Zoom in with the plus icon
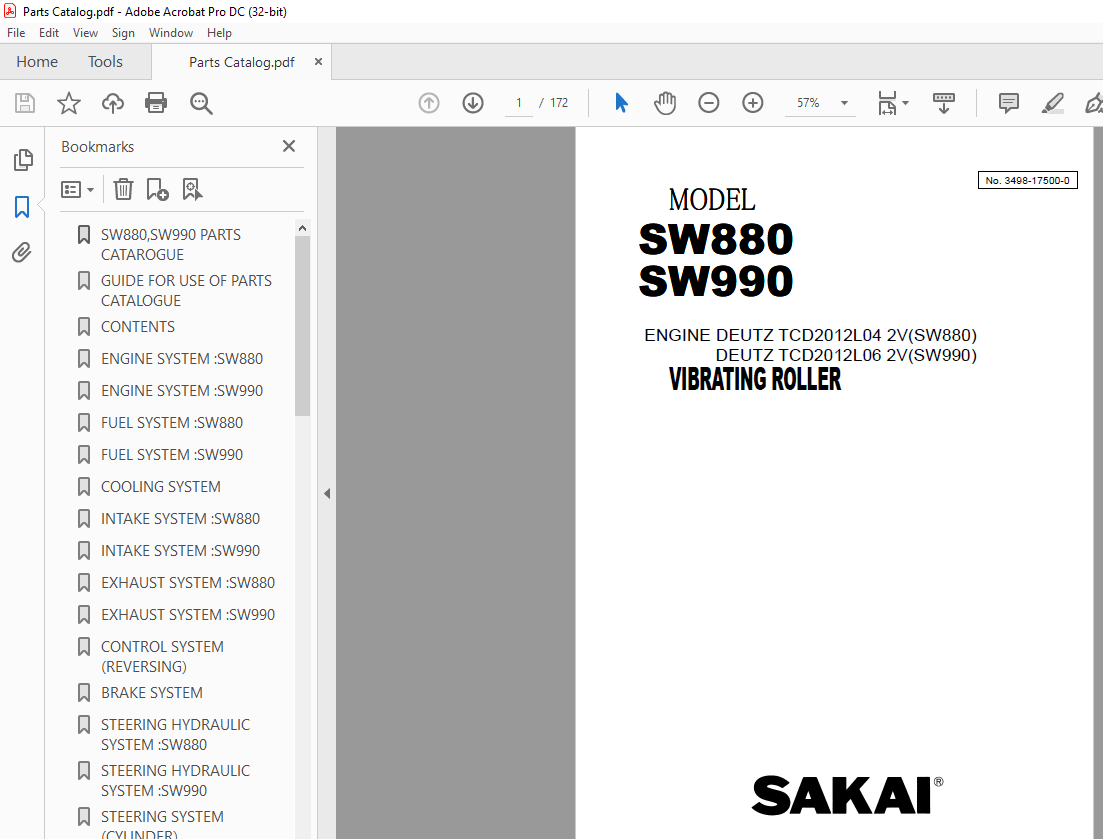The image size is (1103, 839). [753, 103]
